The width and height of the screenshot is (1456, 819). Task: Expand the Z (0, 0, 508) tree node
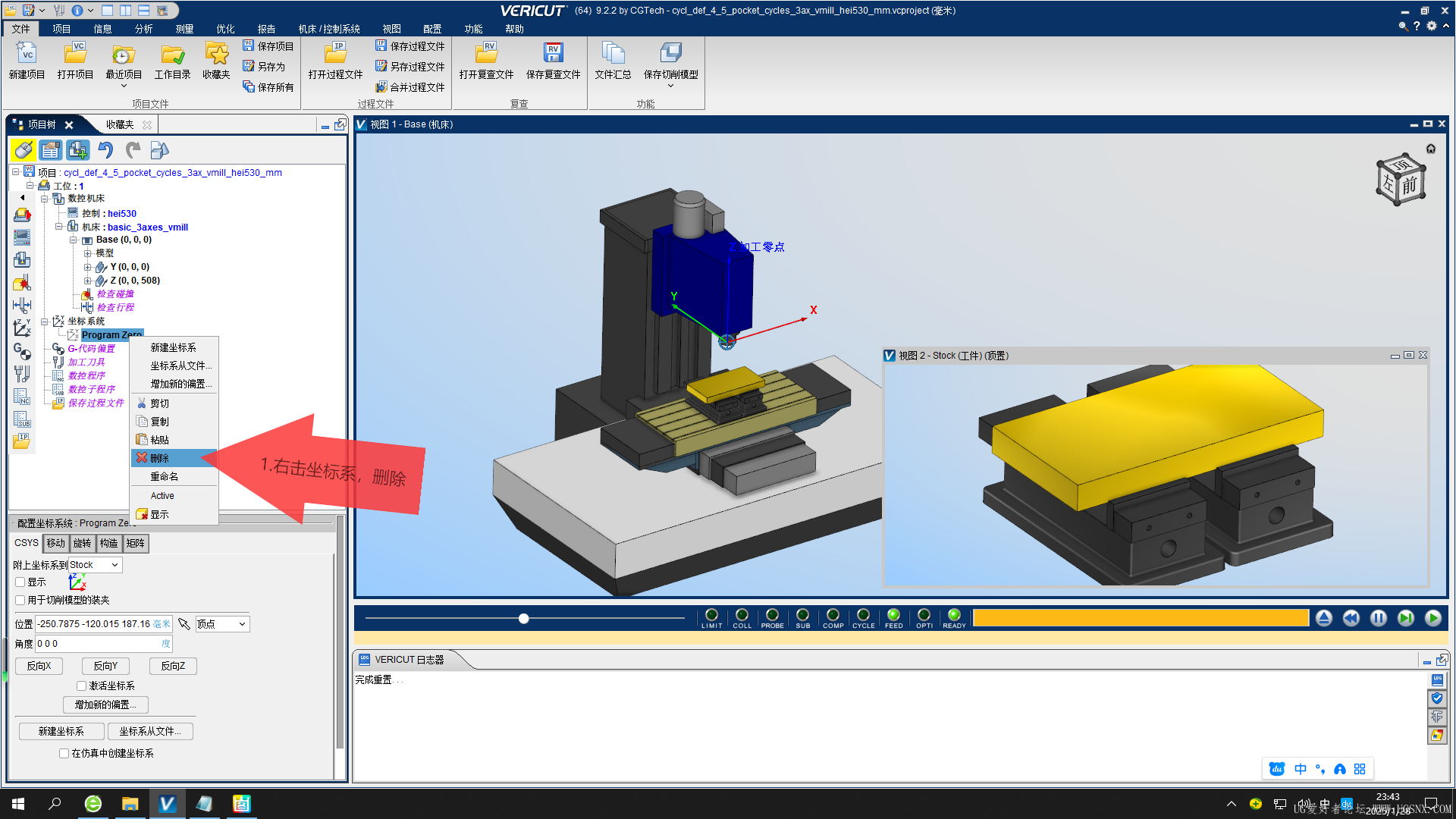tap(88, 281)
